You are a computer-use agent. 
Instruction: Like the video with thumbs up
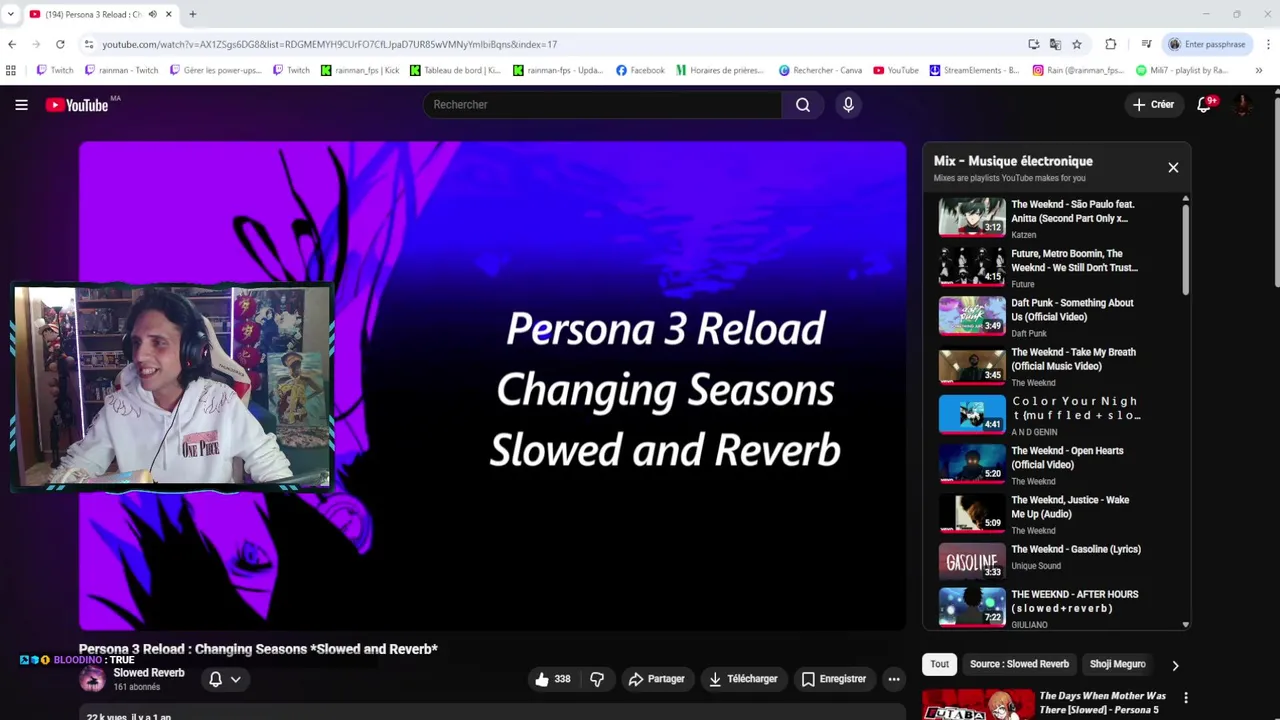click(x=553, y=679)
